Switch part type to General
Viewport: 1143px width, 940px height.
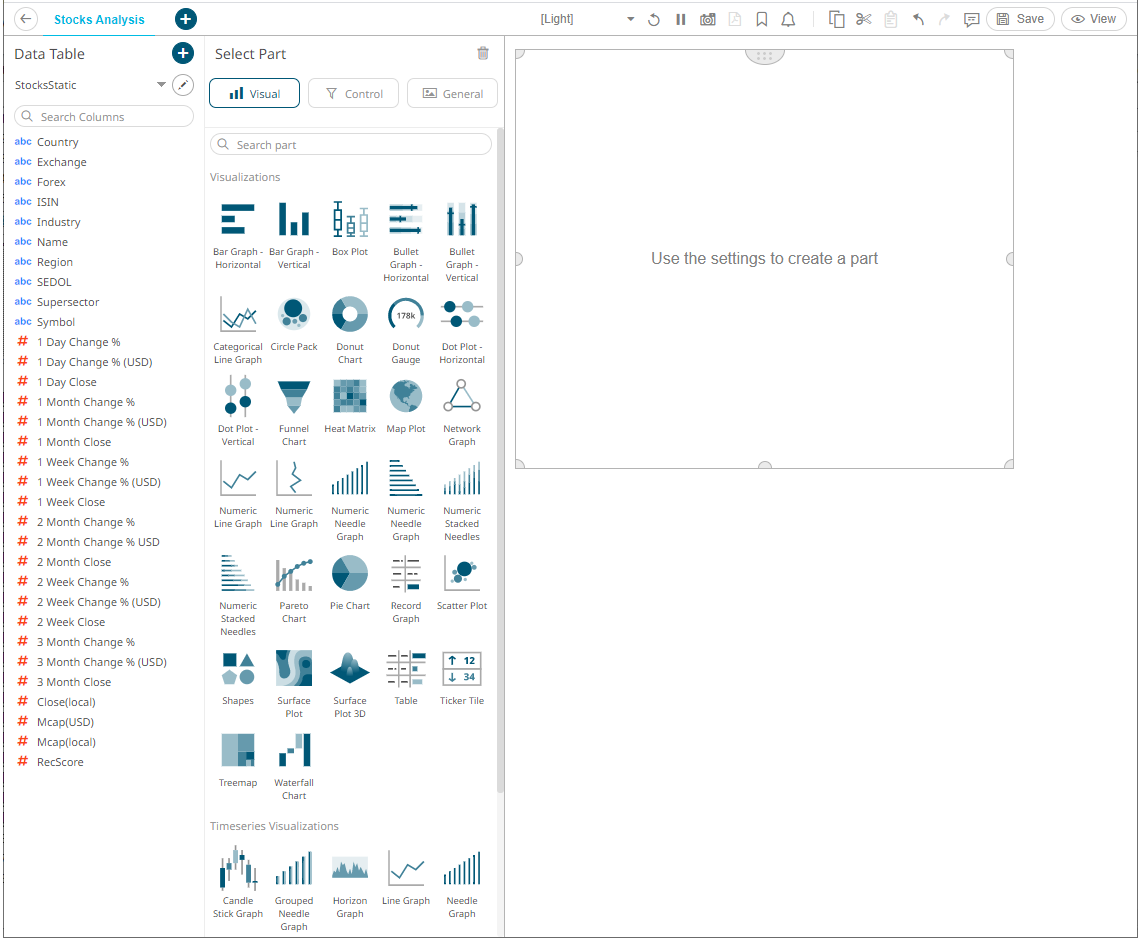coord(452,93)
